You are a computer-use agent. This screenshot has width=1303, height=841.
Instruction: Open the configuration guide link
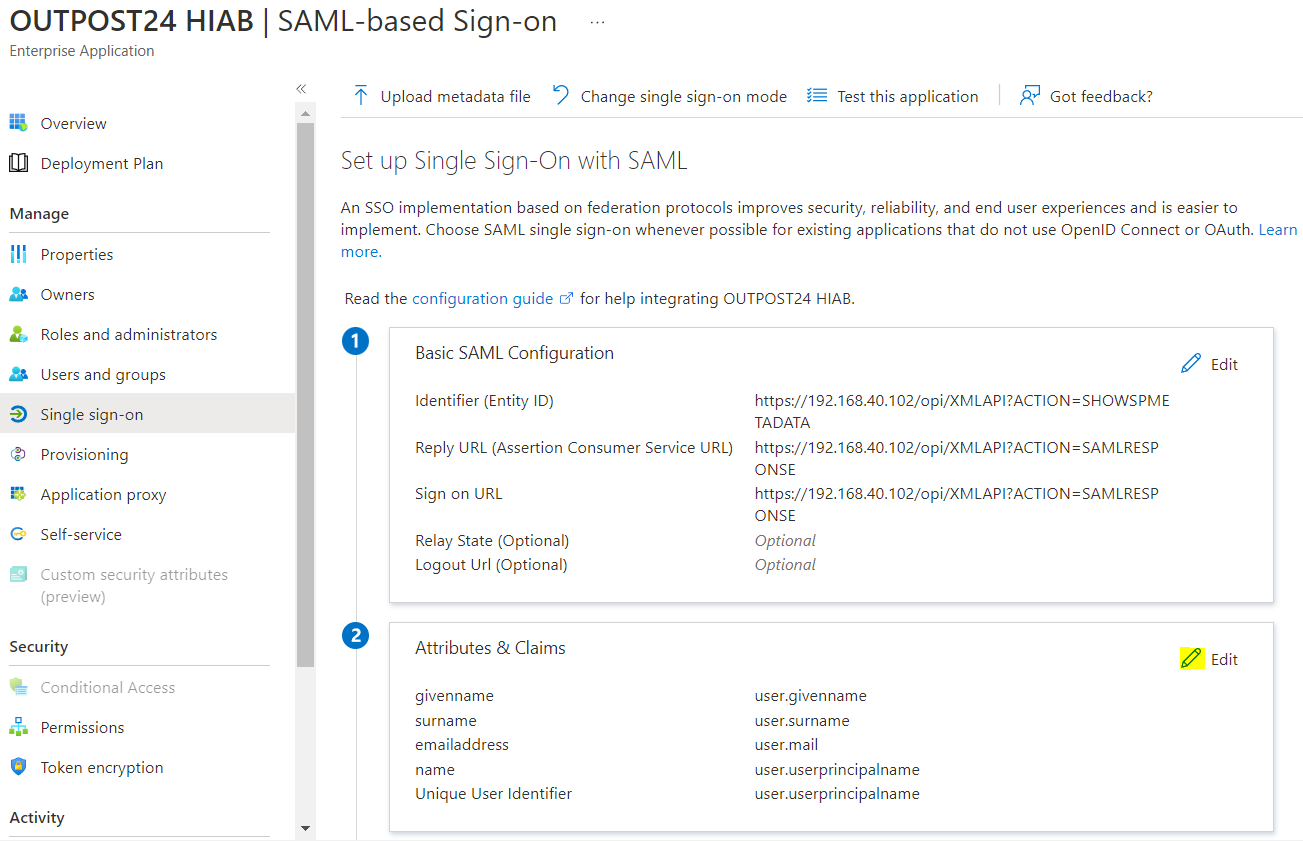[482, 298]
